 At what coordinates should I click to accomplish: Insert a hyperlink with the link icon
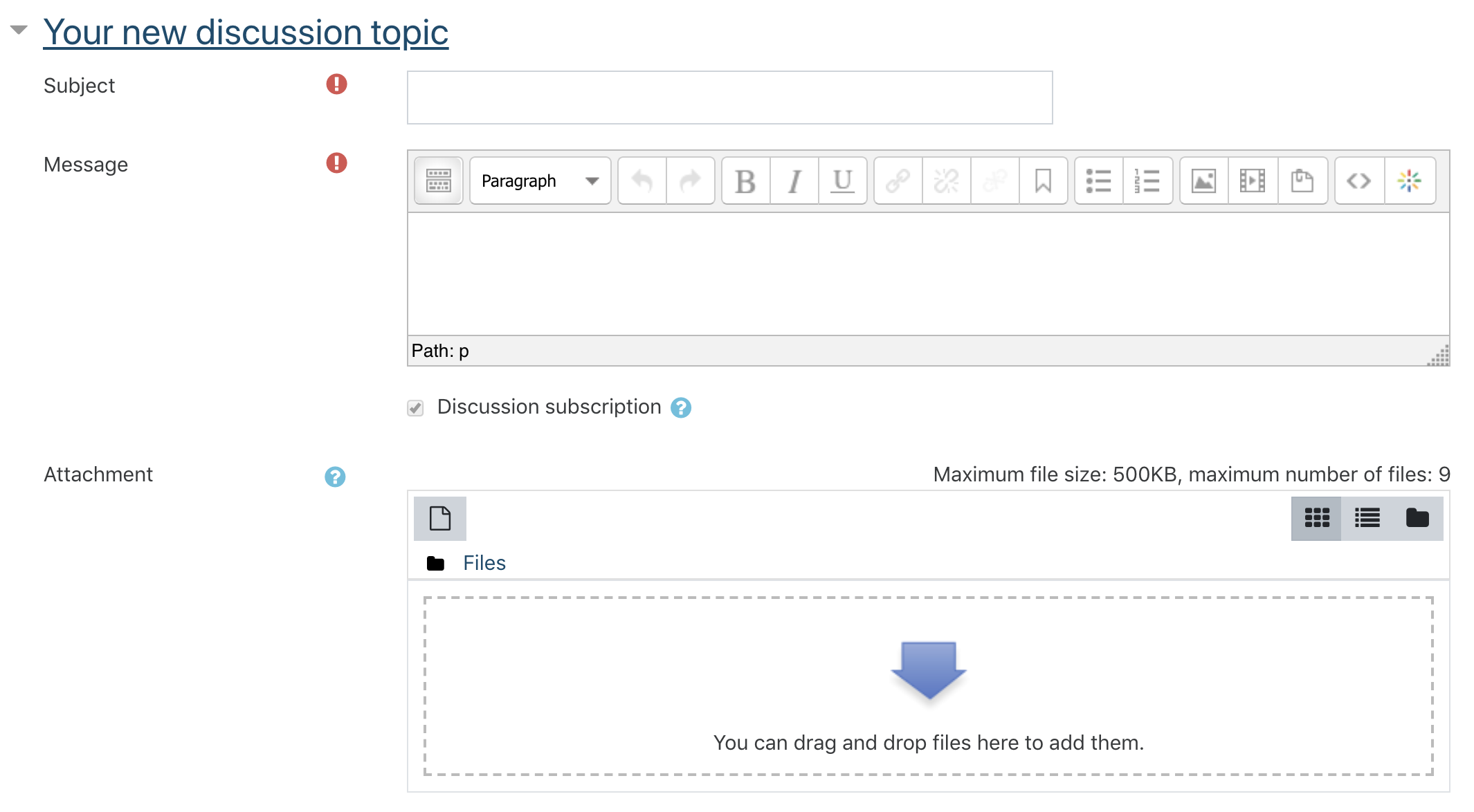click(x=898, y=181)
